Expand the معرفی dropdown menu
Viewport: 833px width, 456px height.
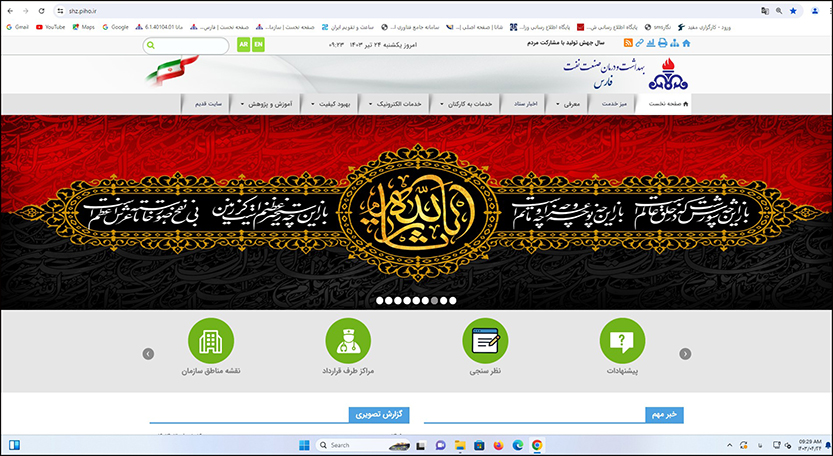pos(567,104)
